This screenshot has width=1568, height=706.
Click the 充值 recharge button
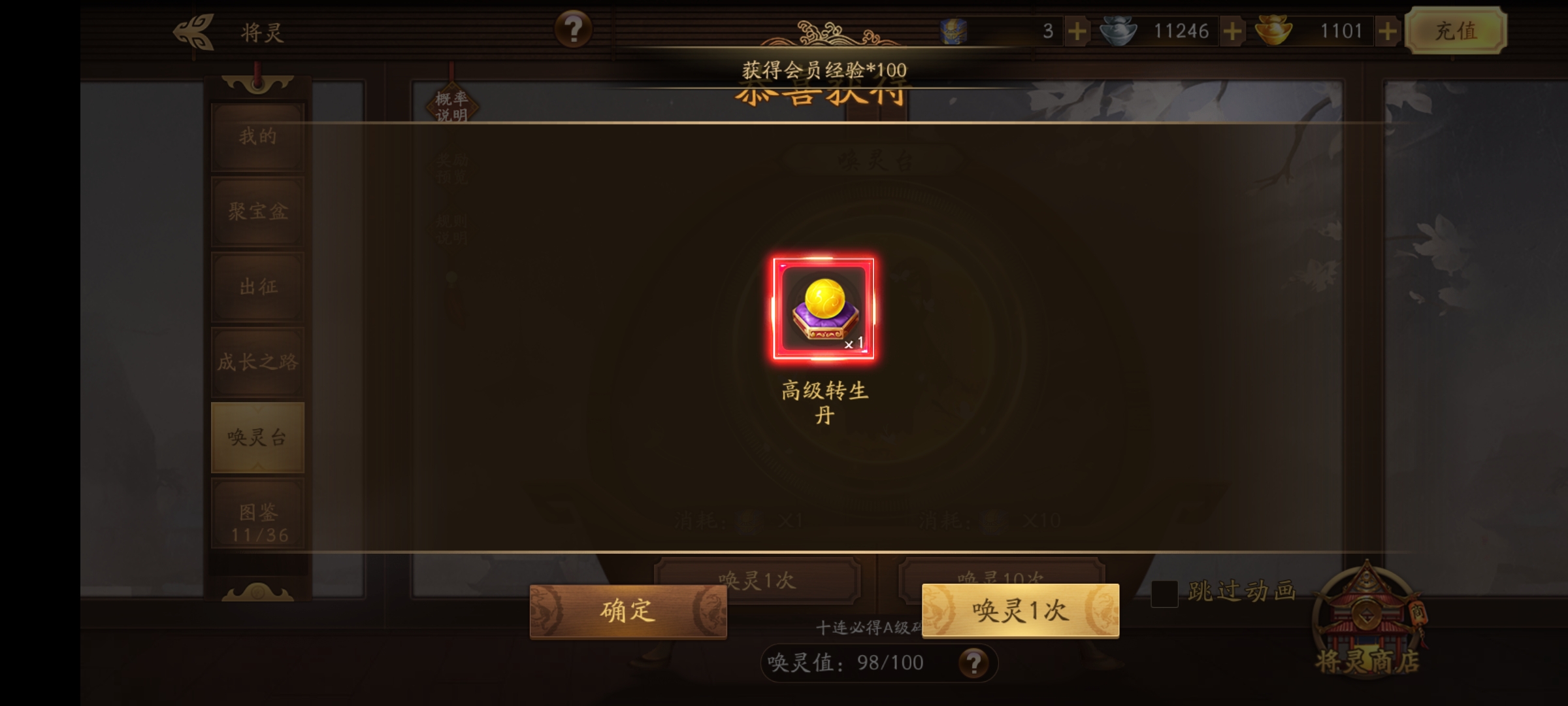(1456, 30)
